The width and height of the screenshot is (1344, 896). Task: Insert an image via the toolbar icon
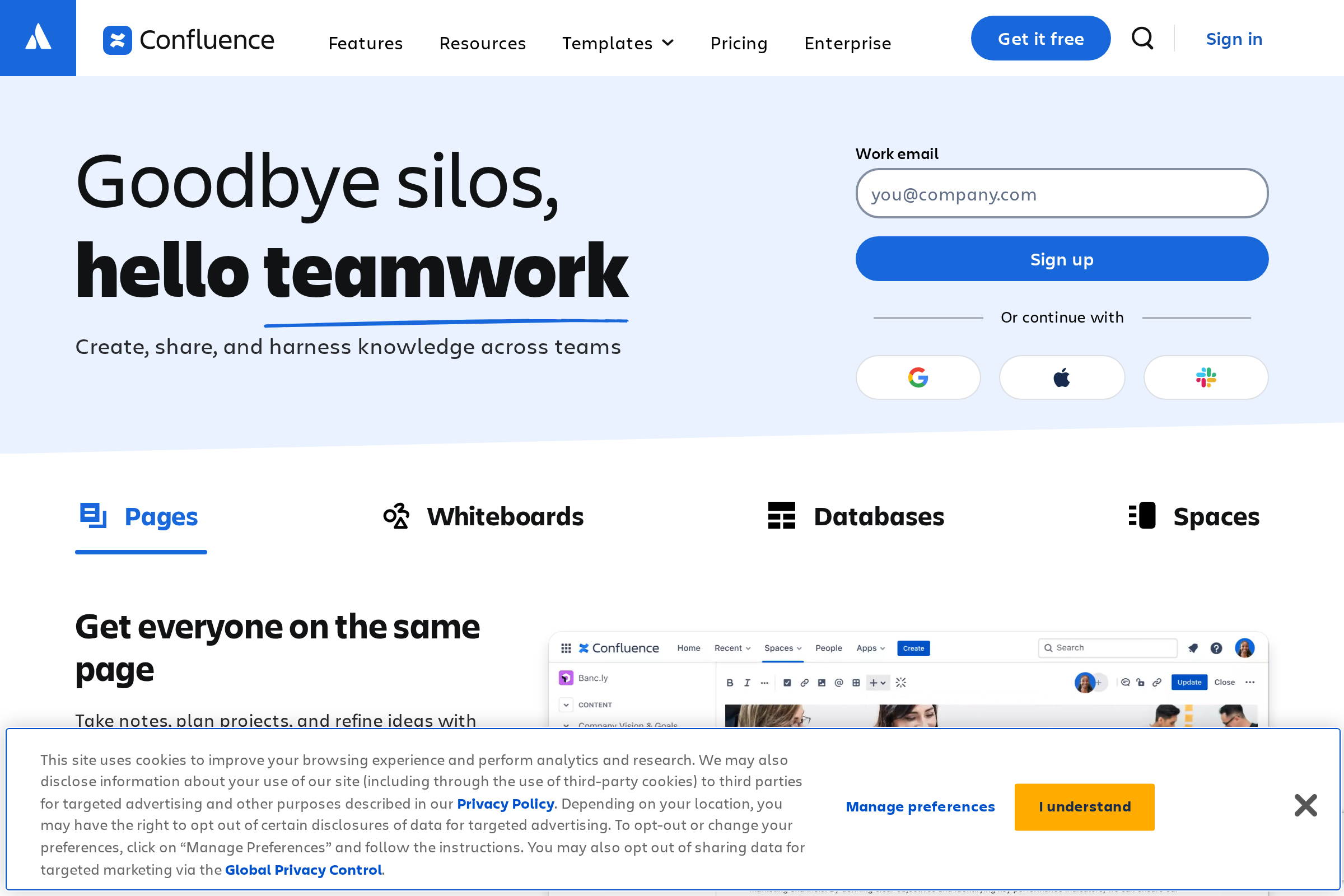(822, 683)
